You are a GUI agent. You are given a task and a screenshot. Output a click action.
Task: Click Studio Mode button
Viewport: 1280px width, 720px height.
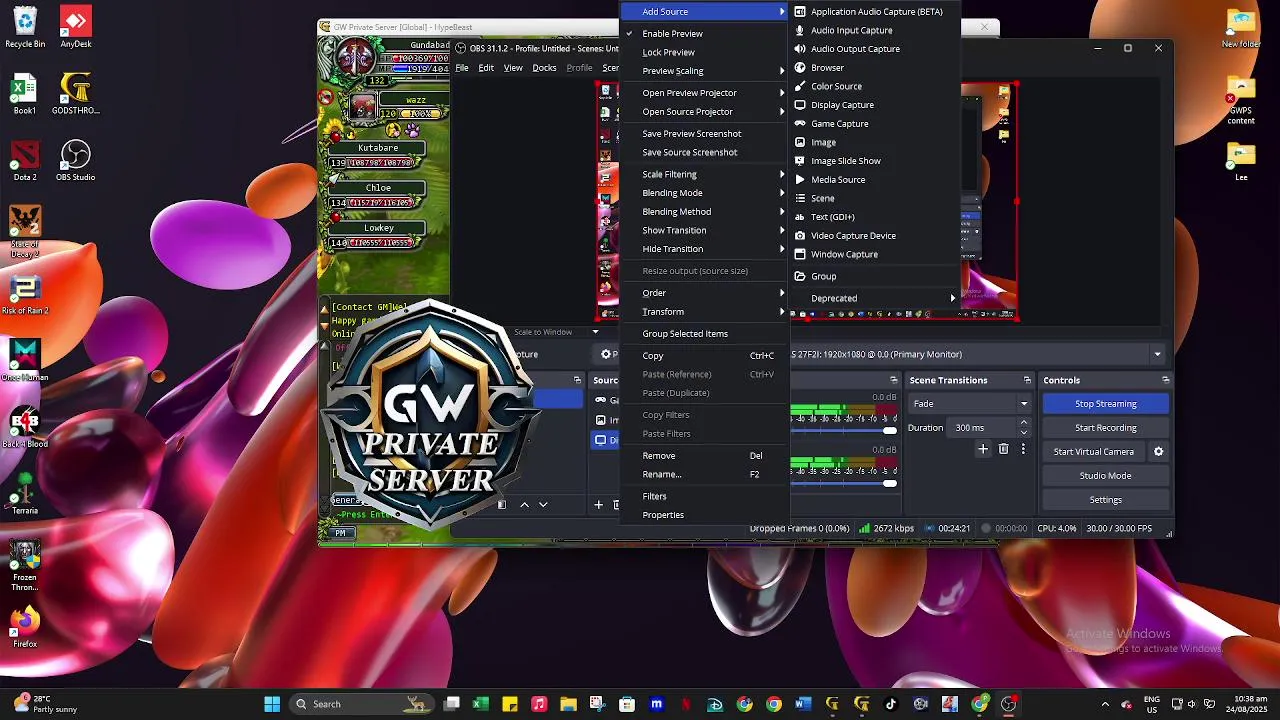click(1105, 476)
